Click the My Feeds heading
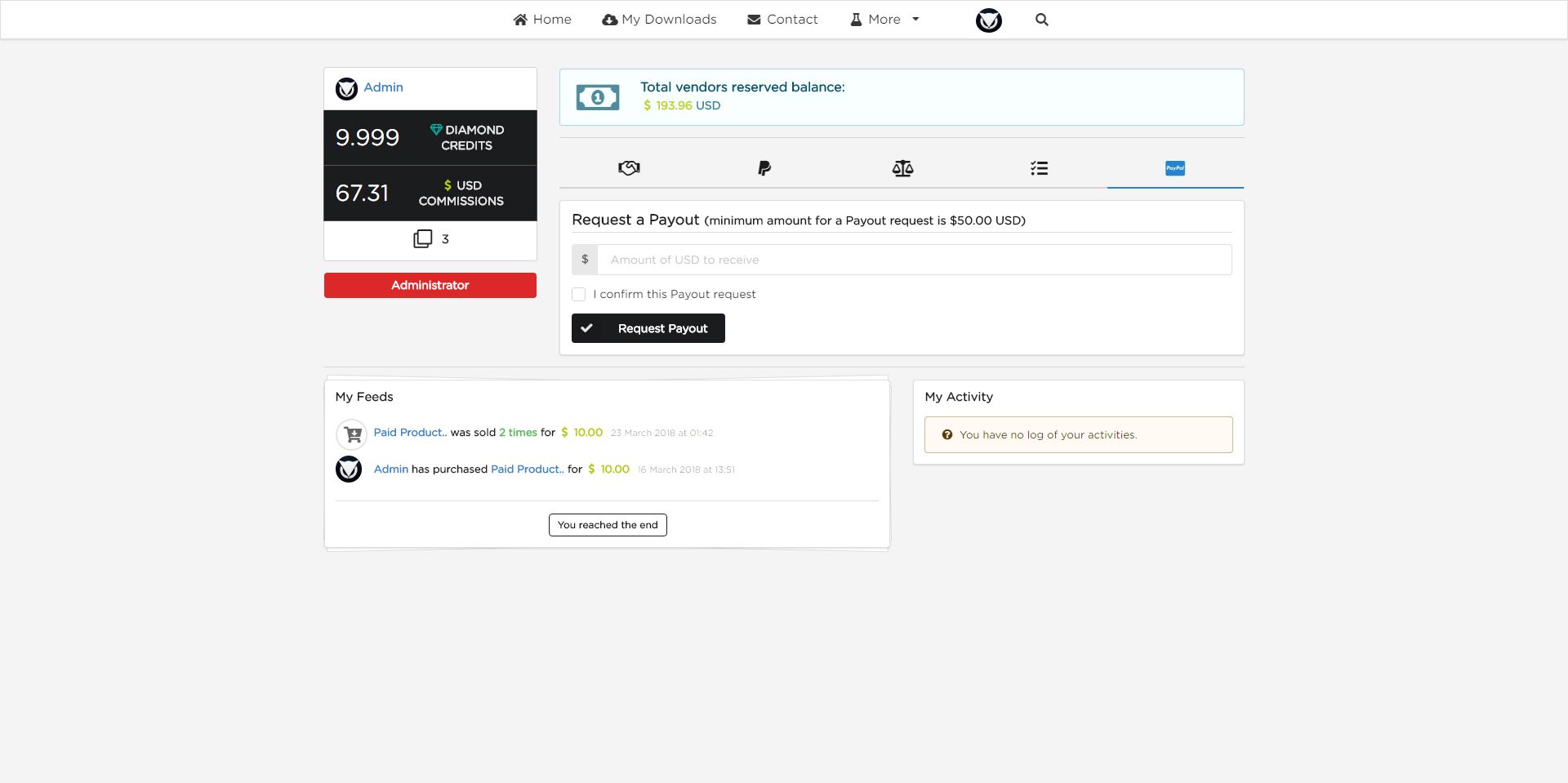This screenshot has width=1568, height=783. 364,397
